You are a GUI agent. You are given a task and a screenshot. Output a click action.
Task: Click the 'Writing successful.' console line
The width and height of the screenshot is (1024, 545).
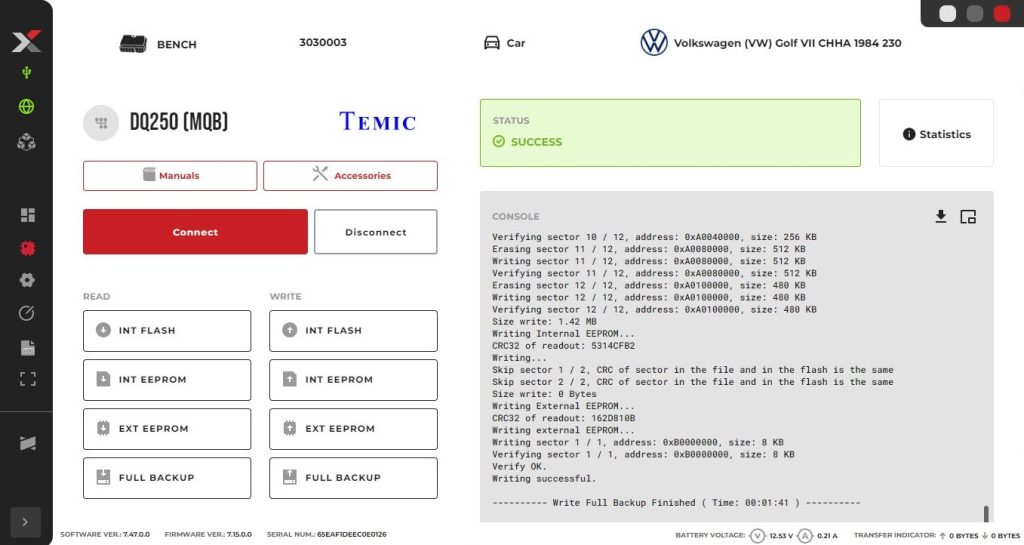click(544, 478)
